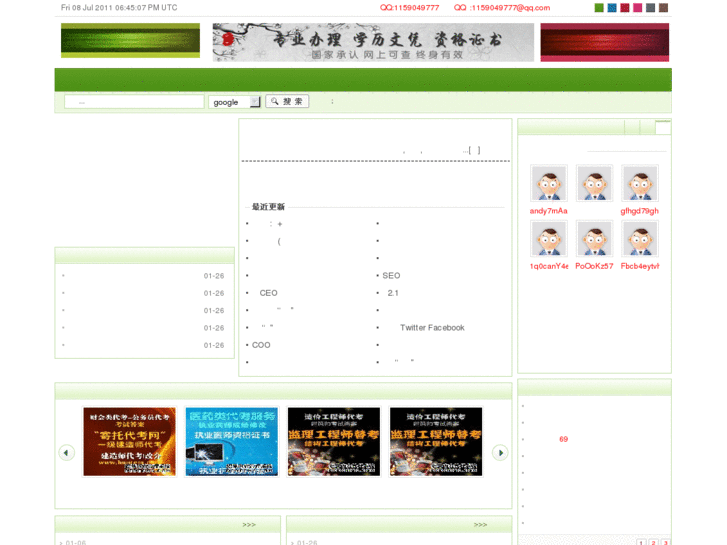Click the date and time text in header

[119, 8]
